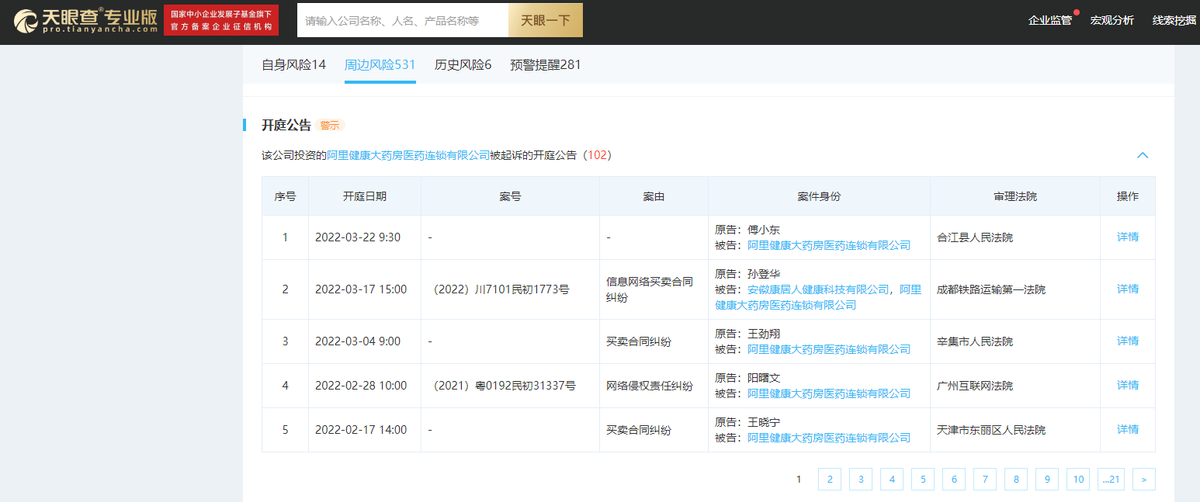Click case number (2022)川7101民初1773号
Viewport: 1200px width, 502px height.
[499, 289]
